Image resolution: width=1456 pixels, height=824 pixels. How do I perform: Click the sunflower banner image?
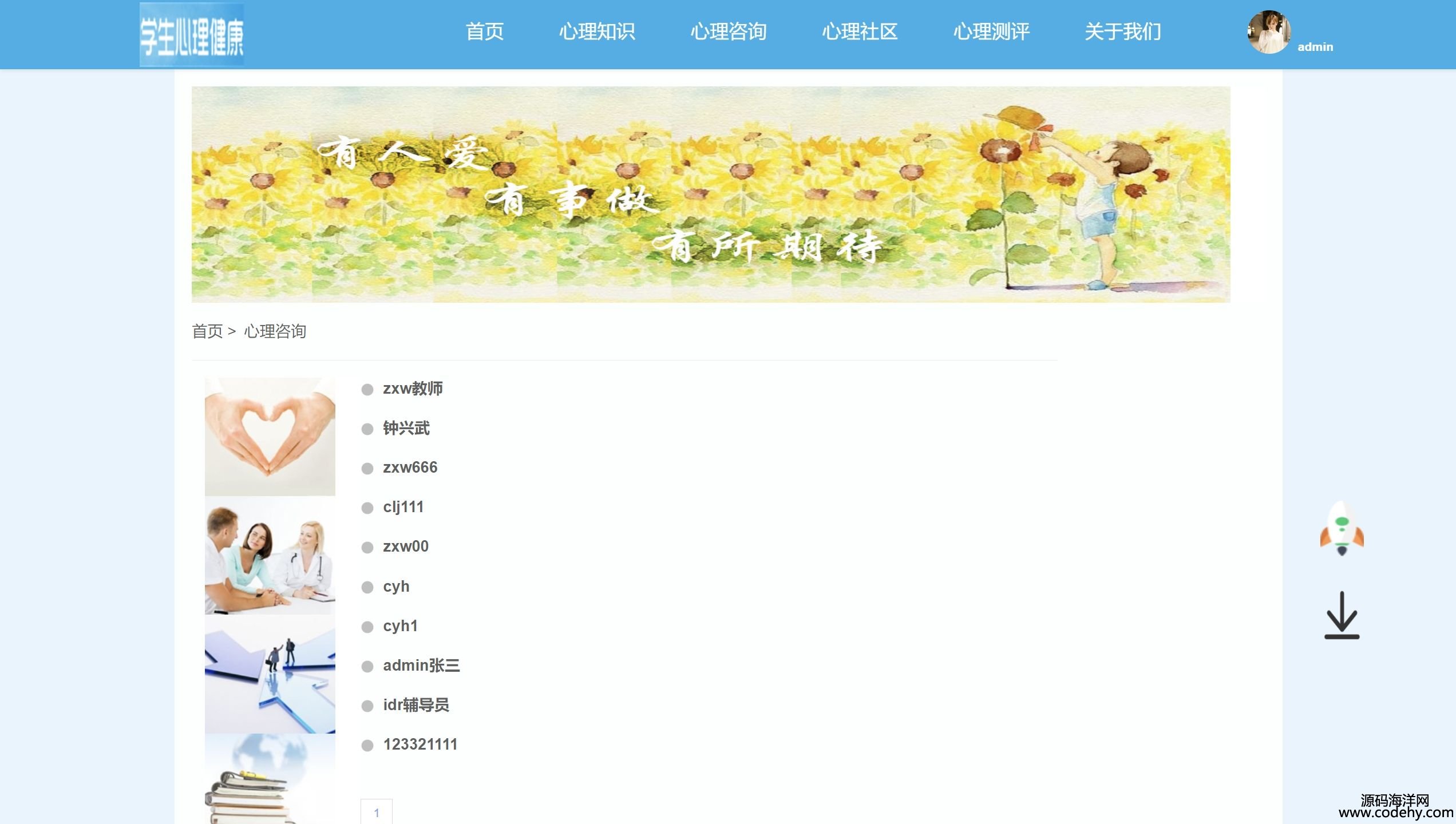click(x=711, y=195)
